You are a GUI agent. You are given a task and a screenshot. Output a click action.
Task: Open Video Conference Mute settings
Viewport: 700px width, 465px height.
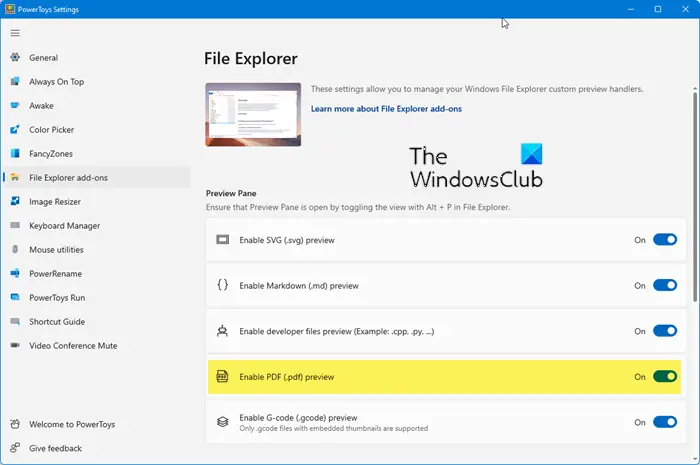pyautogui.click(x=96, y=346)
